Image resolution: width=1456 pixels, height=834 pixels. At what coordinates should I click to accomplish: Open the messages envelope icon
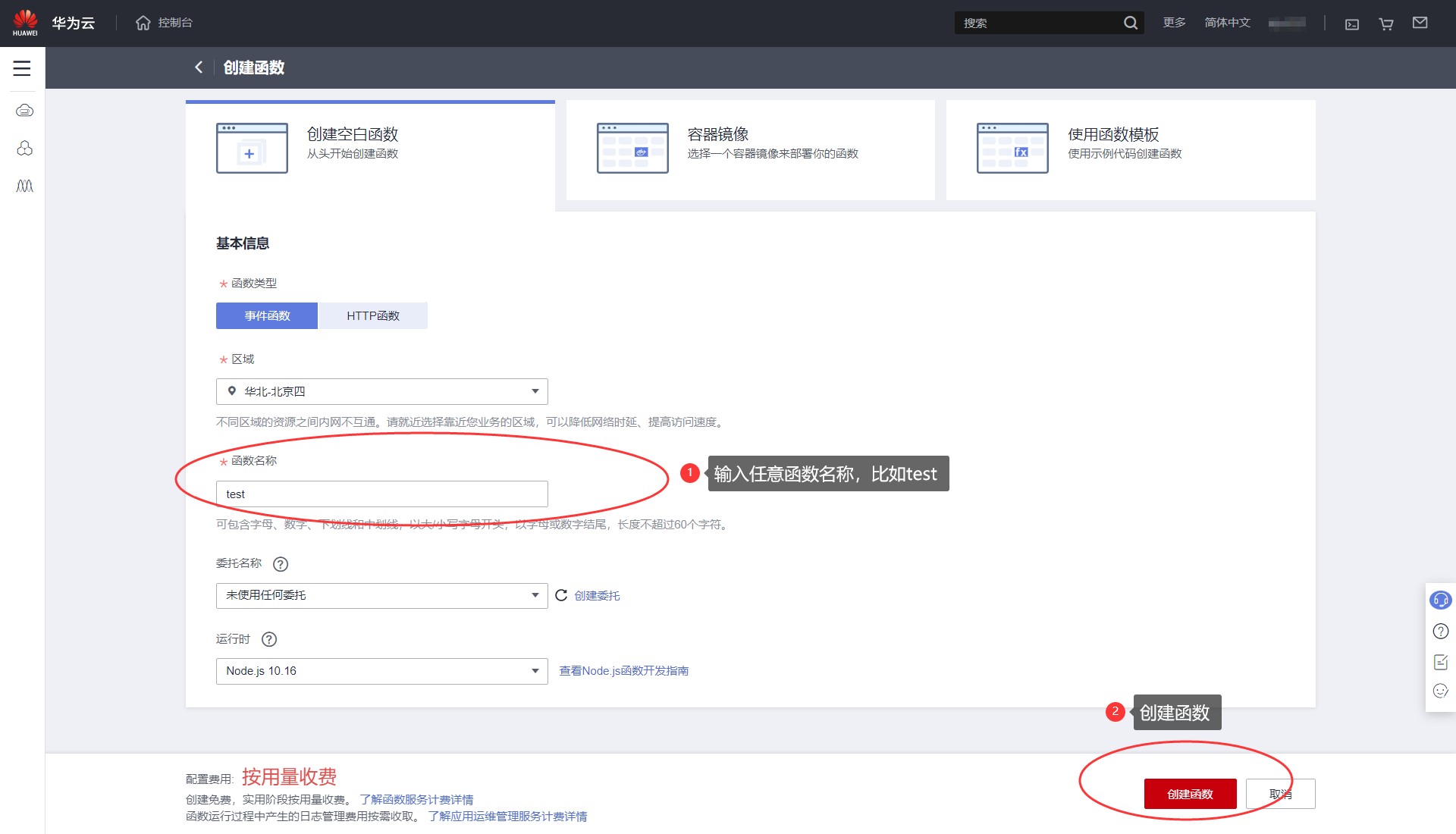[x=1420, y=23]
